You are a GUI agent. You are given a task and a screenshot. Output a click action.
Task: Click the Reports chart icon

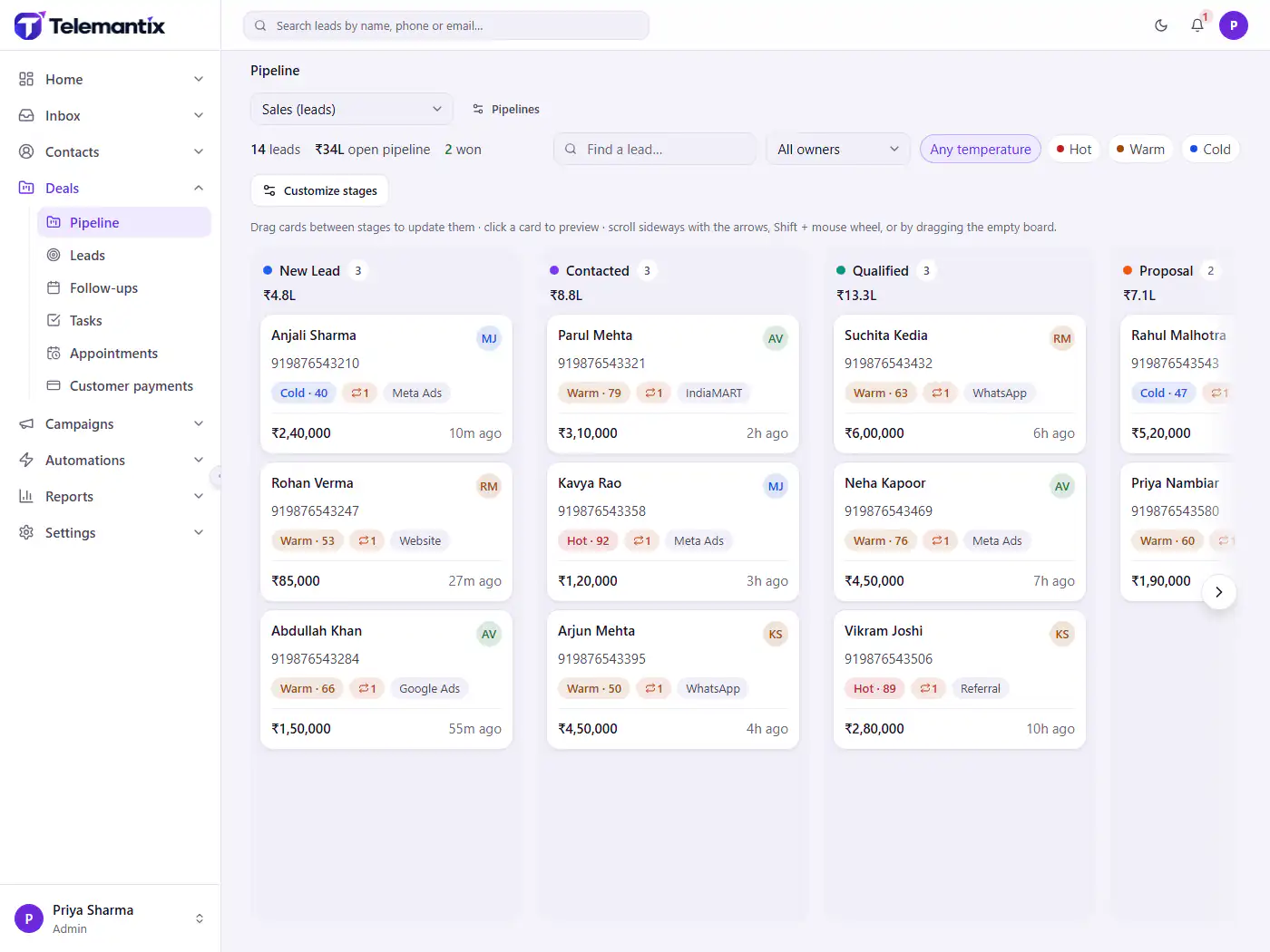26,496
